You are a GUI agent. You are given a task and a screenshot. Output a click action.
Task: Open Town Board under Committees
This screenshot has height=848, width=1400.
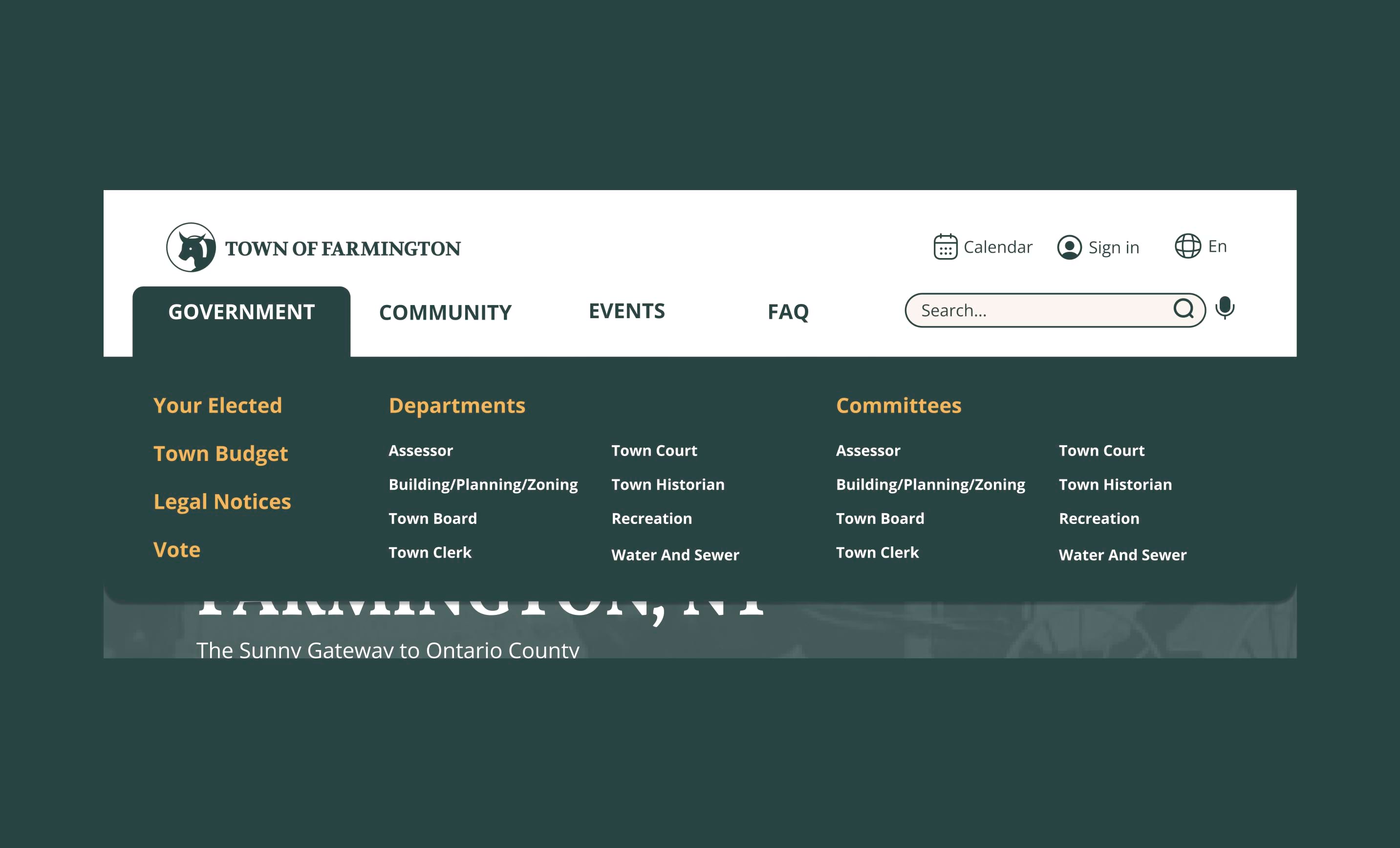pos(880,519)
